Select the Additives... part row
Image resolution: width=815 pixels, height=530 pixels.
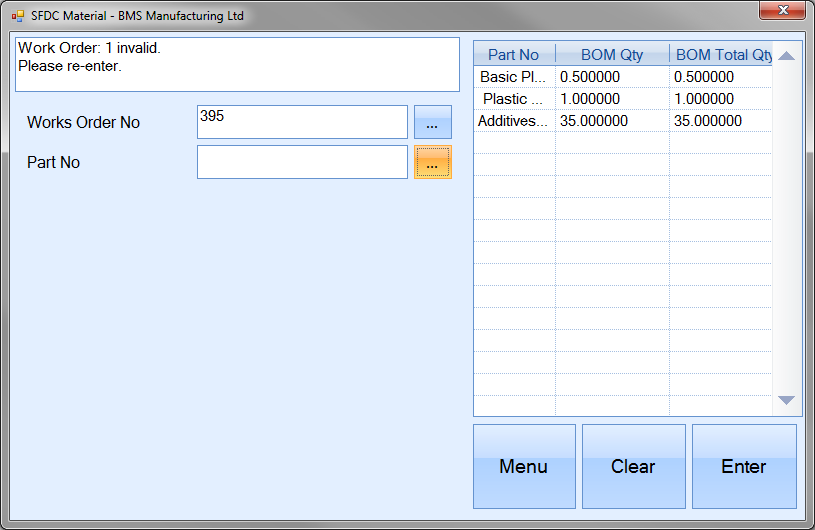pyautogui.click(x=514, y=121)
